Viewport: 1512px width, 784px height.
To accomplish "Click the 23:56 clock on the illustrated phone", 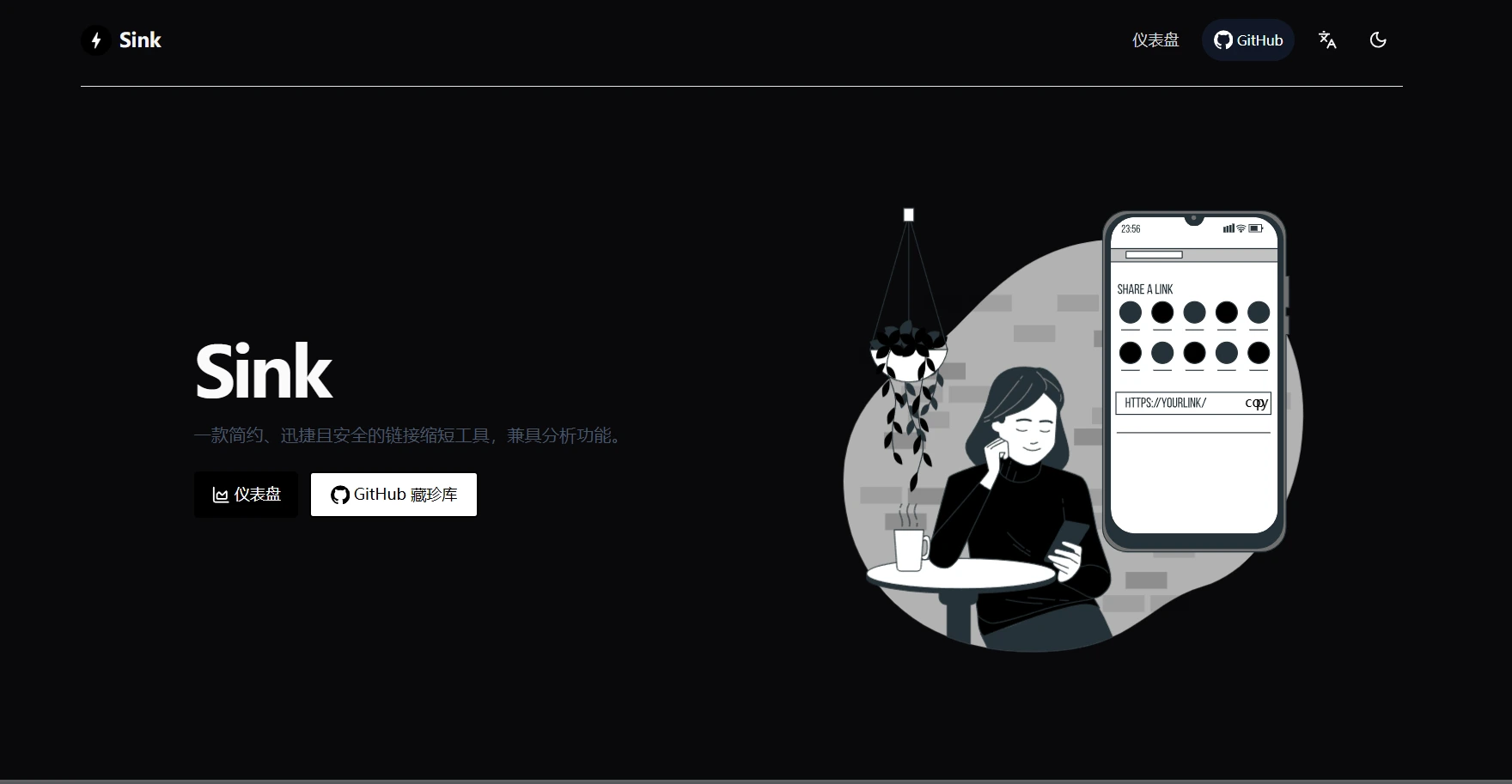I will click(x=1131, y=229).
